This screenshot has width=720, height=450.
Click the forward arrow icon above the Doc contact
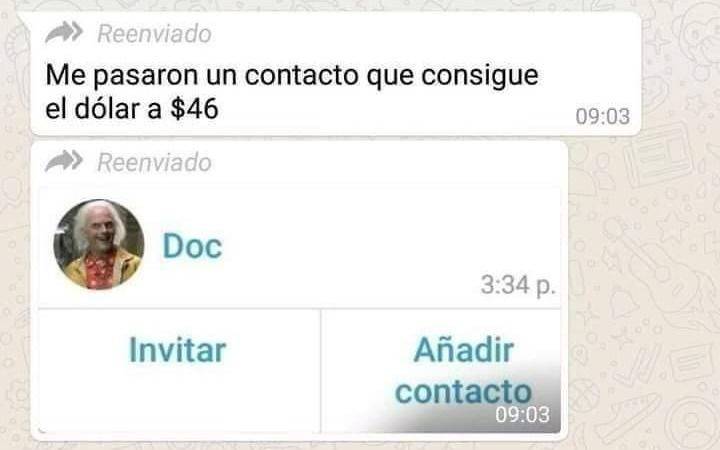pos(64,161)
